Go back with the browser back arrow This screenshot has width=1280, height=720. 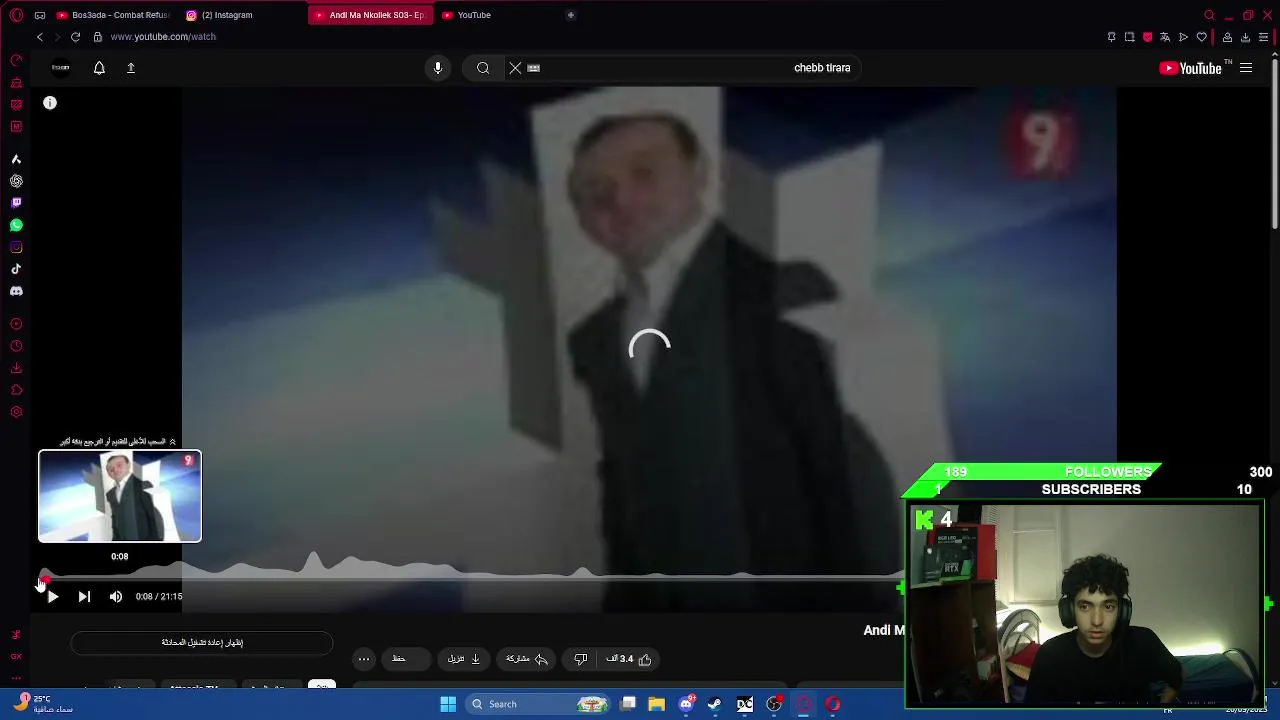40,37
